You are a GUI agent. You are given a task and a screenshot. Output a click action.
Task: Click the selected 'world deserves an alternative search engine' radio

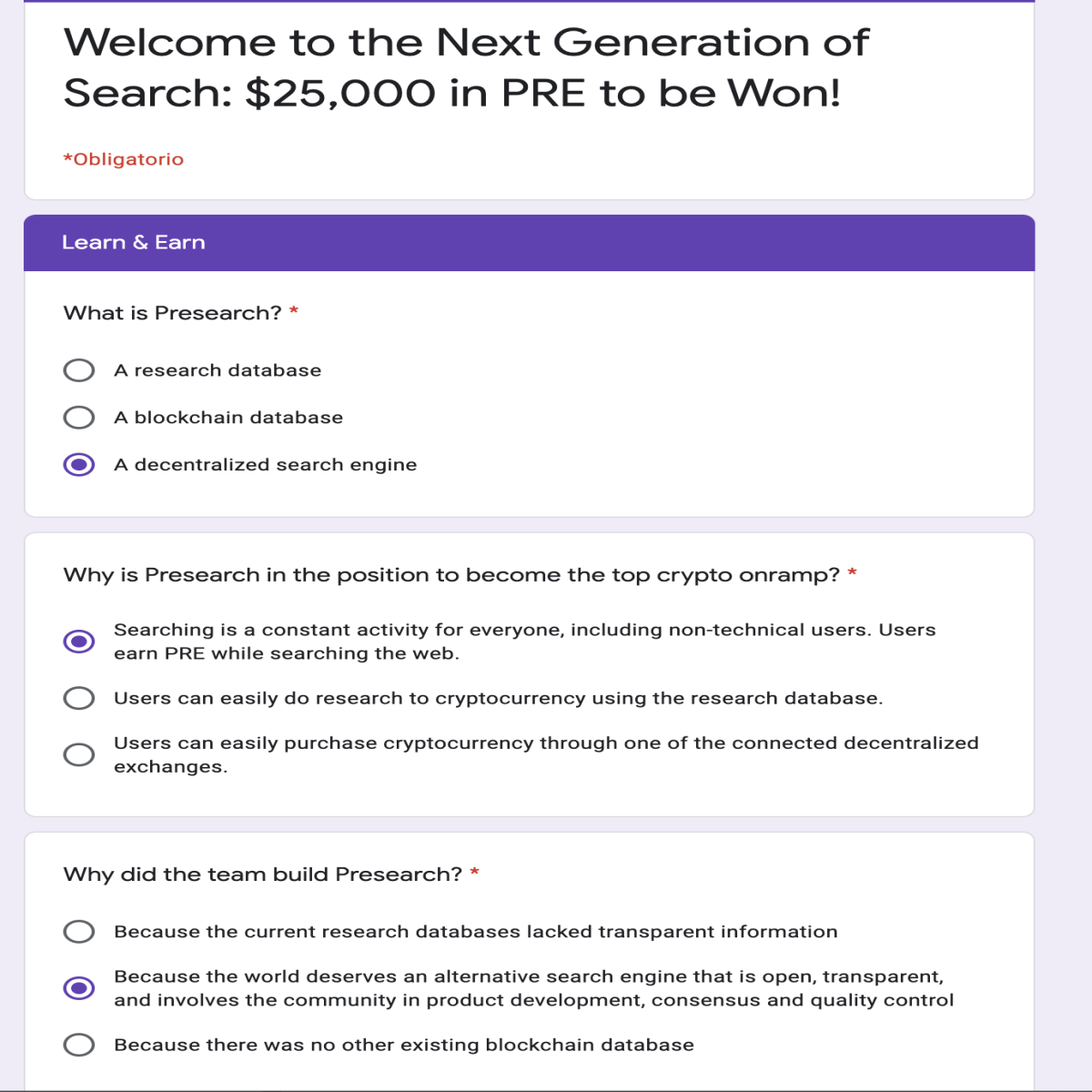79,988
